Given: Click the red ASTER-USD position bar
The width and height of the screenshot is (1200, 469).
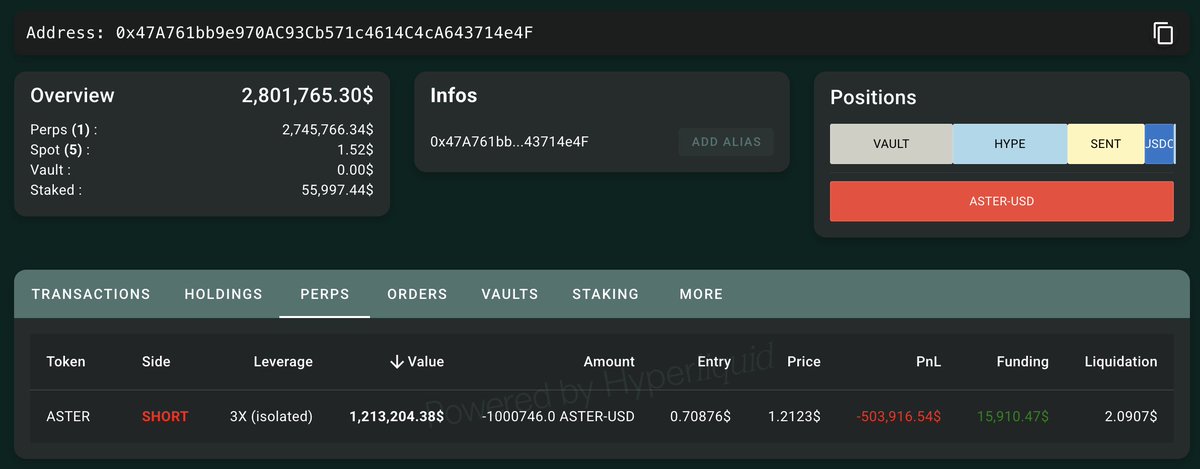Looking at the screenshot, I should [x=1002, y=201].
